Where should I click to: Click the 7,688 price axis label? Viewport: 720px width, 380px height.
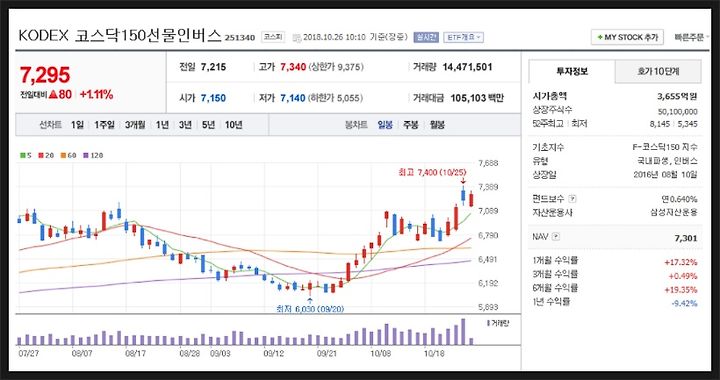pyautogui.click(x=488, y=163)
